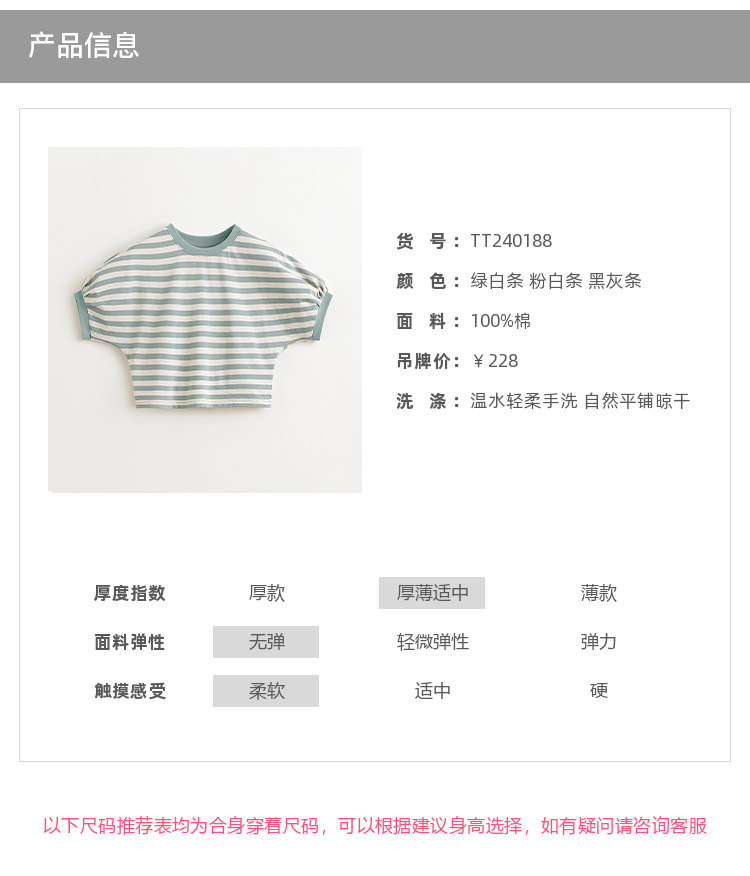
Task: Click the pink size recommendation notice
Action: pos(375,826)
